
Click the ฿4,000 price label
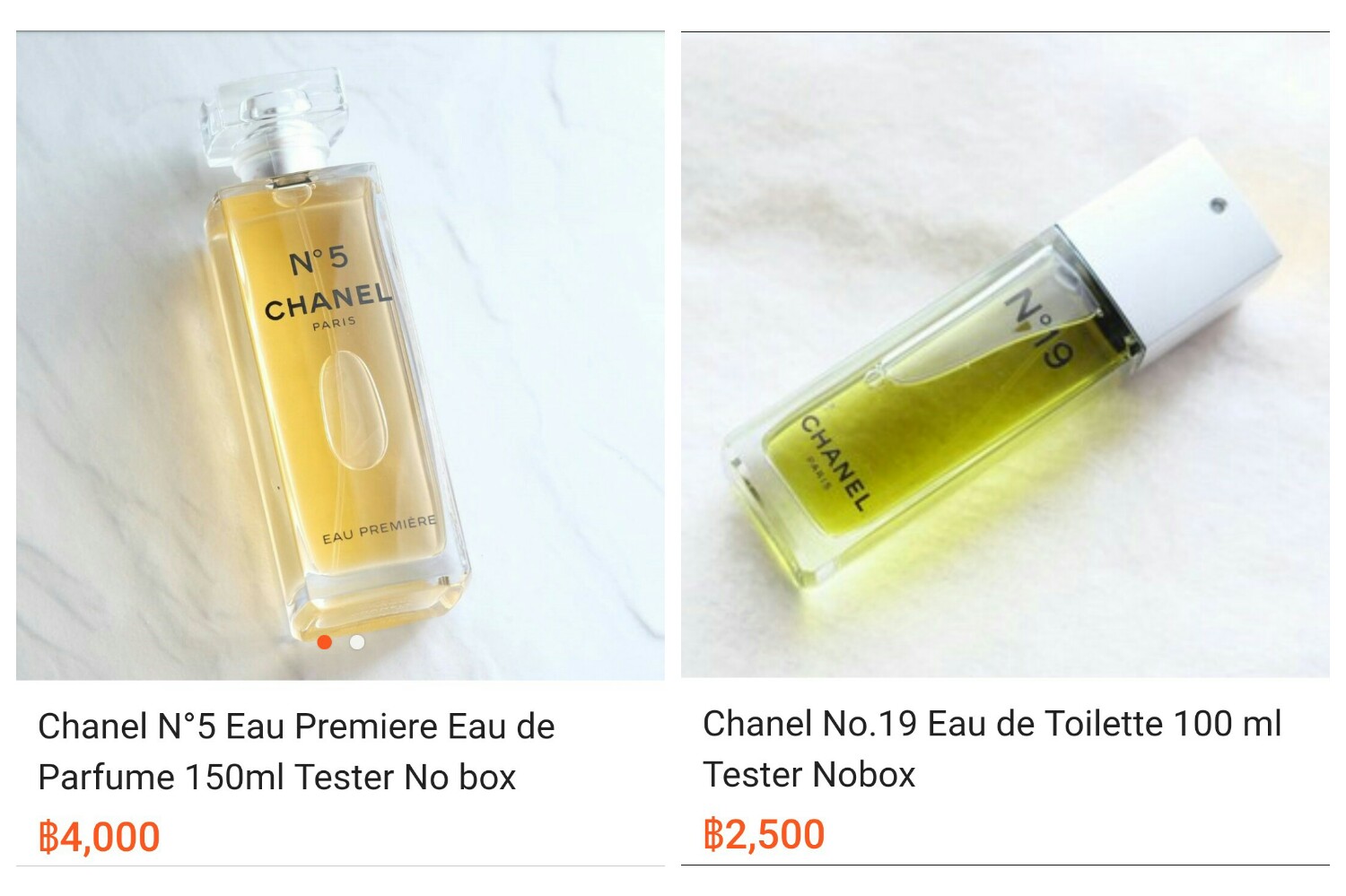click(x=99, y=838)
